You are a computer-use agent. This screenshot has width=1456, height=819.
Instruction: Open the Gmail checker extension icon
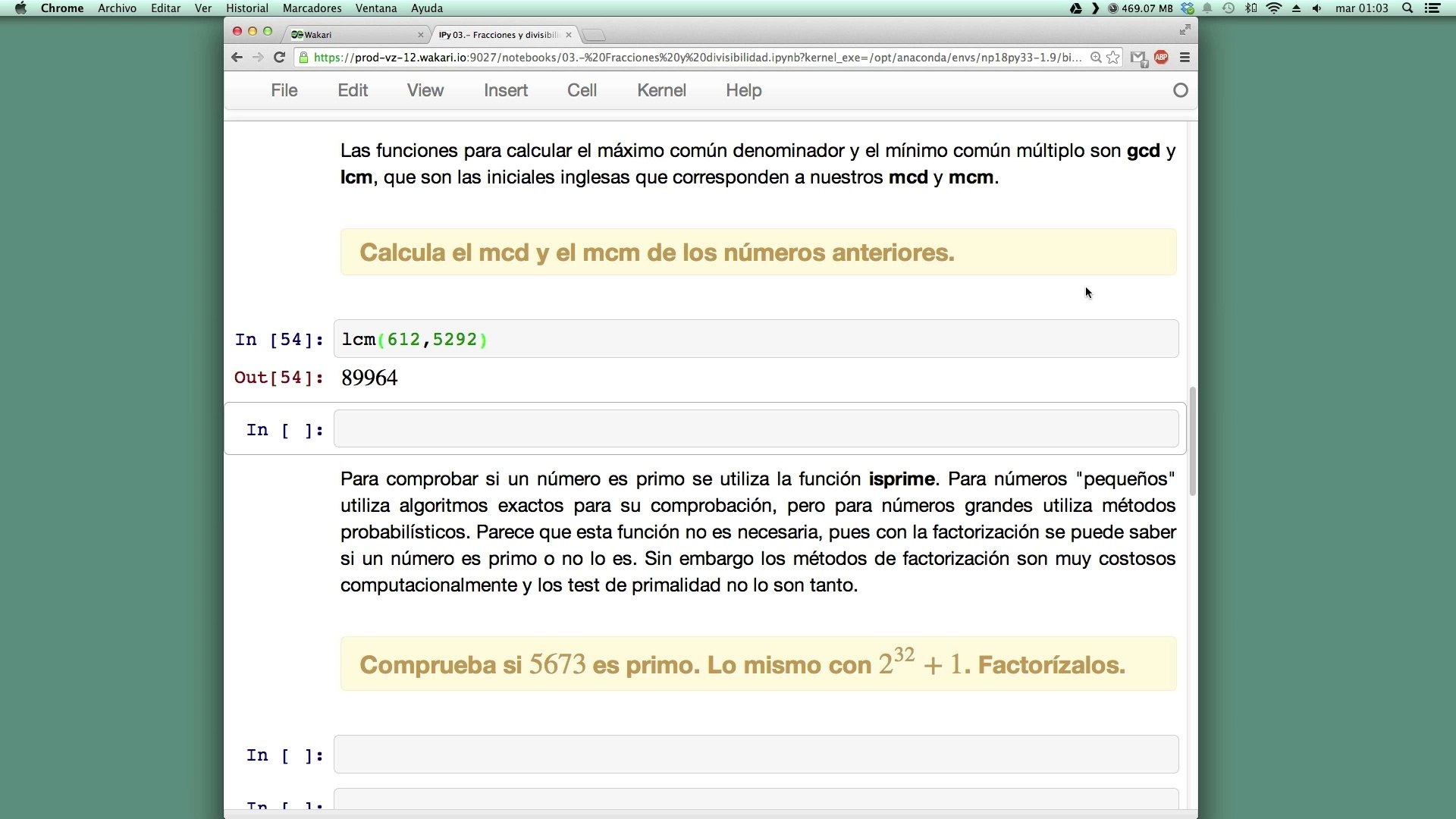(x=1137, y=58)
